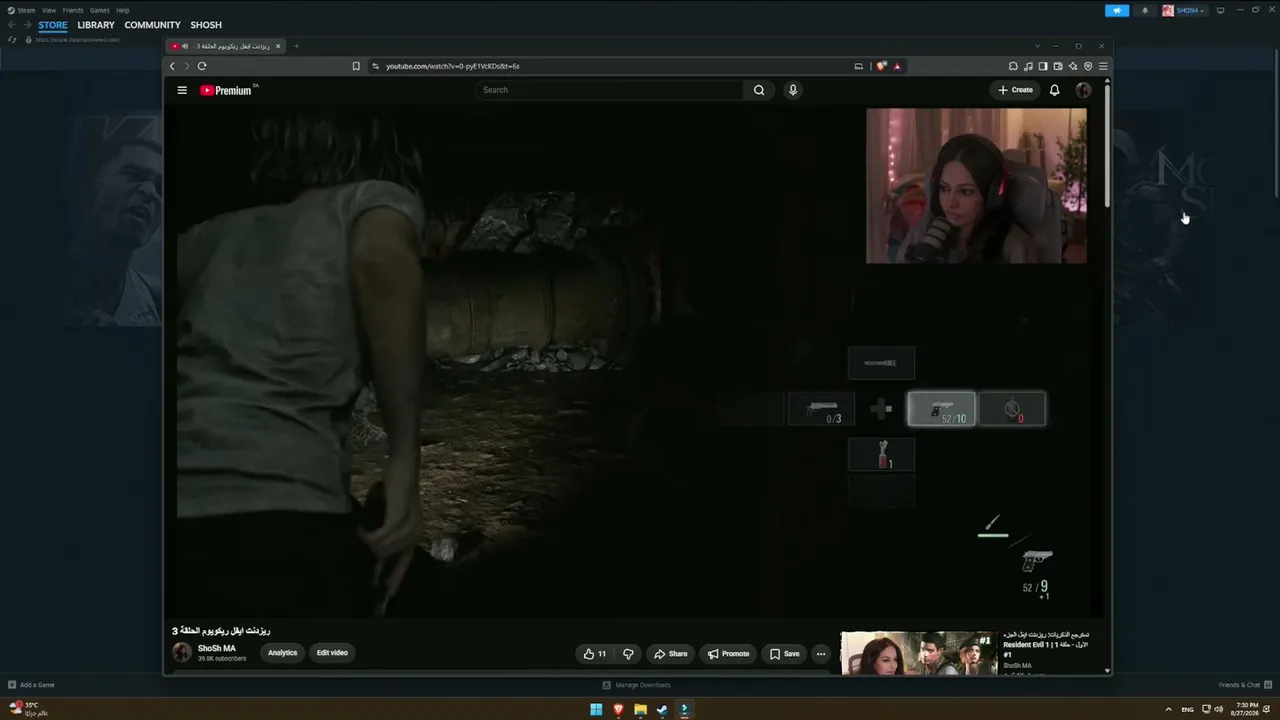Screen dimensions: 1280x720
Task: Open the YouTube guide hamburger menu
Action: (182, 90)
